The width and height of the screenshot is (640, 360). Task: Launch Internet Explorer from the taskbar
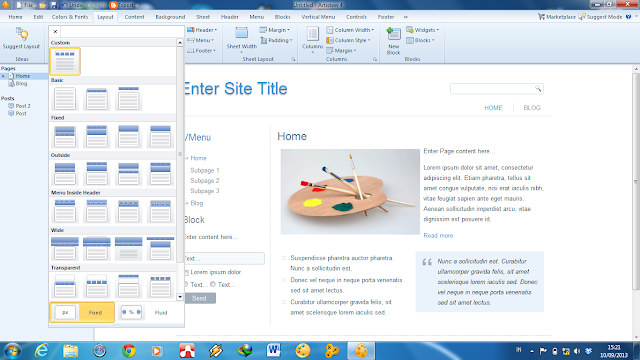(42, 351)
